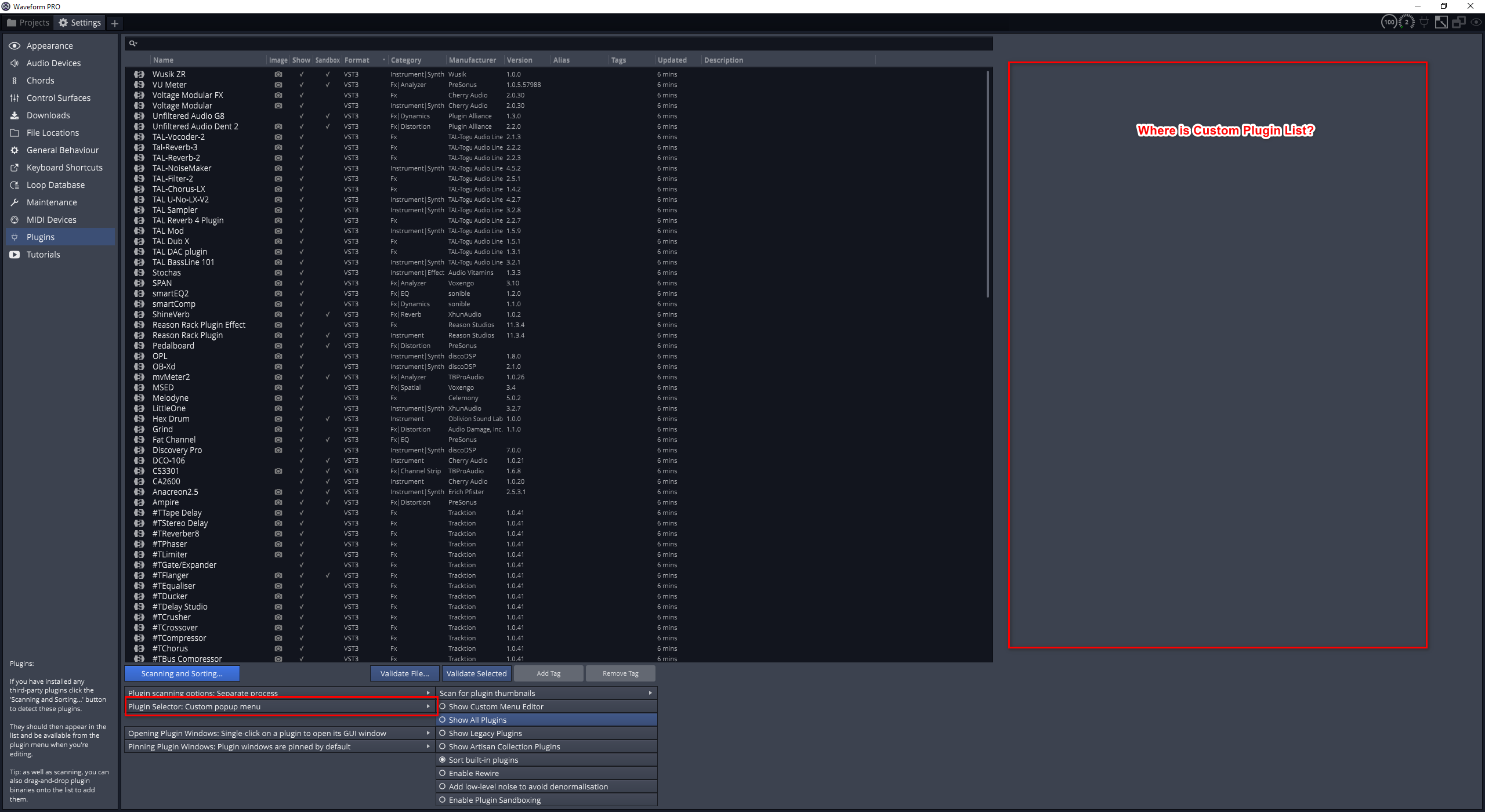Expand Plugin Selector Custom popup menu
This screenshot has height=812, width=1485.
tap(280, 706)
